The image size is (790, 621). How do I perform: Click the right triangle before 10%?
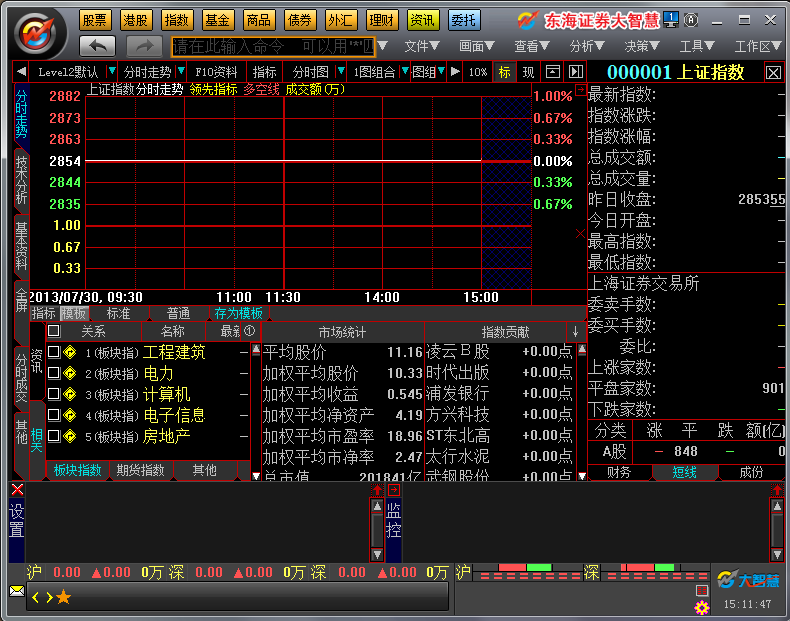pos(455,72)
